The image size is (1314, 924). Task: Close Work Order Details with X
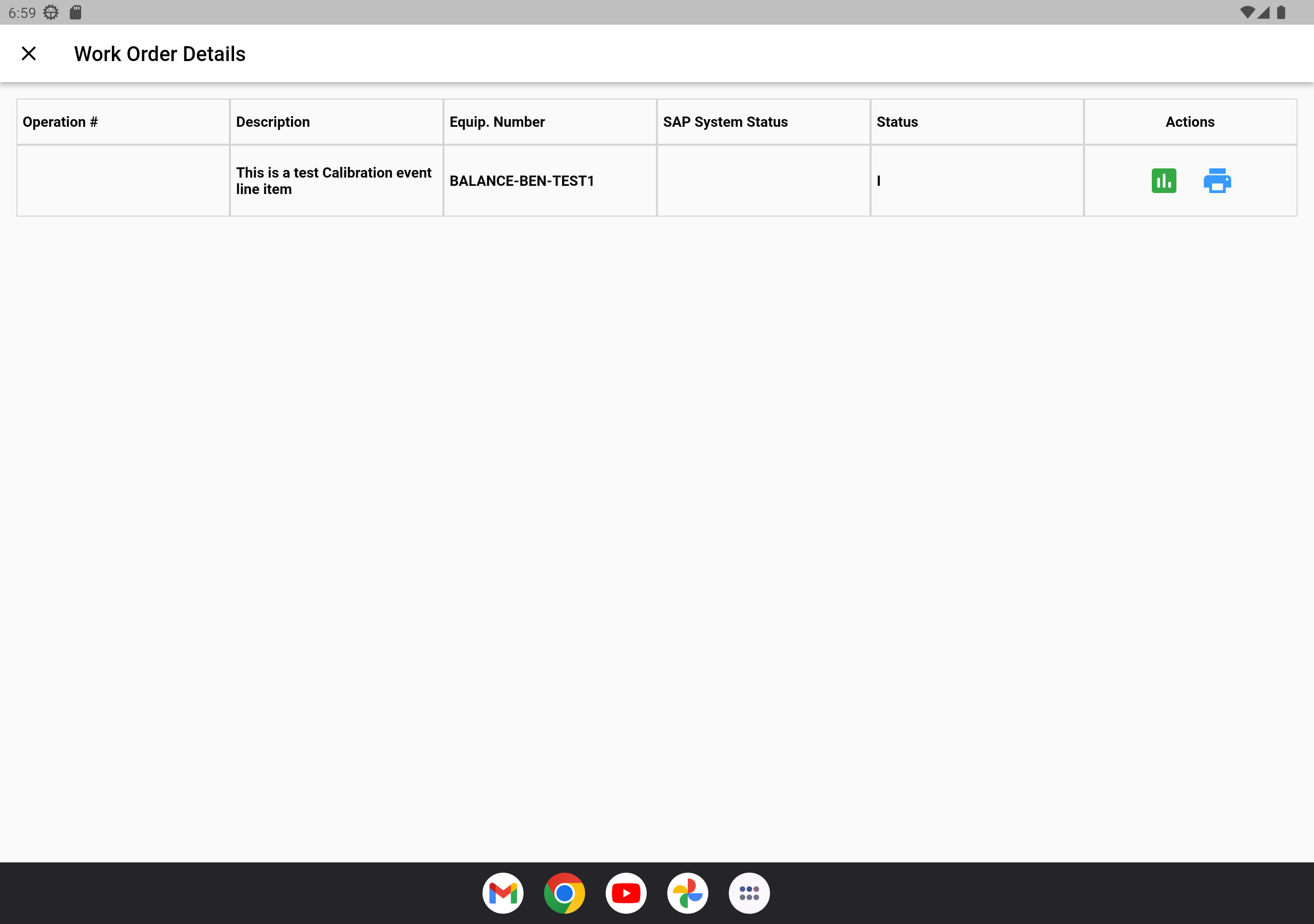tap(29, 54)
